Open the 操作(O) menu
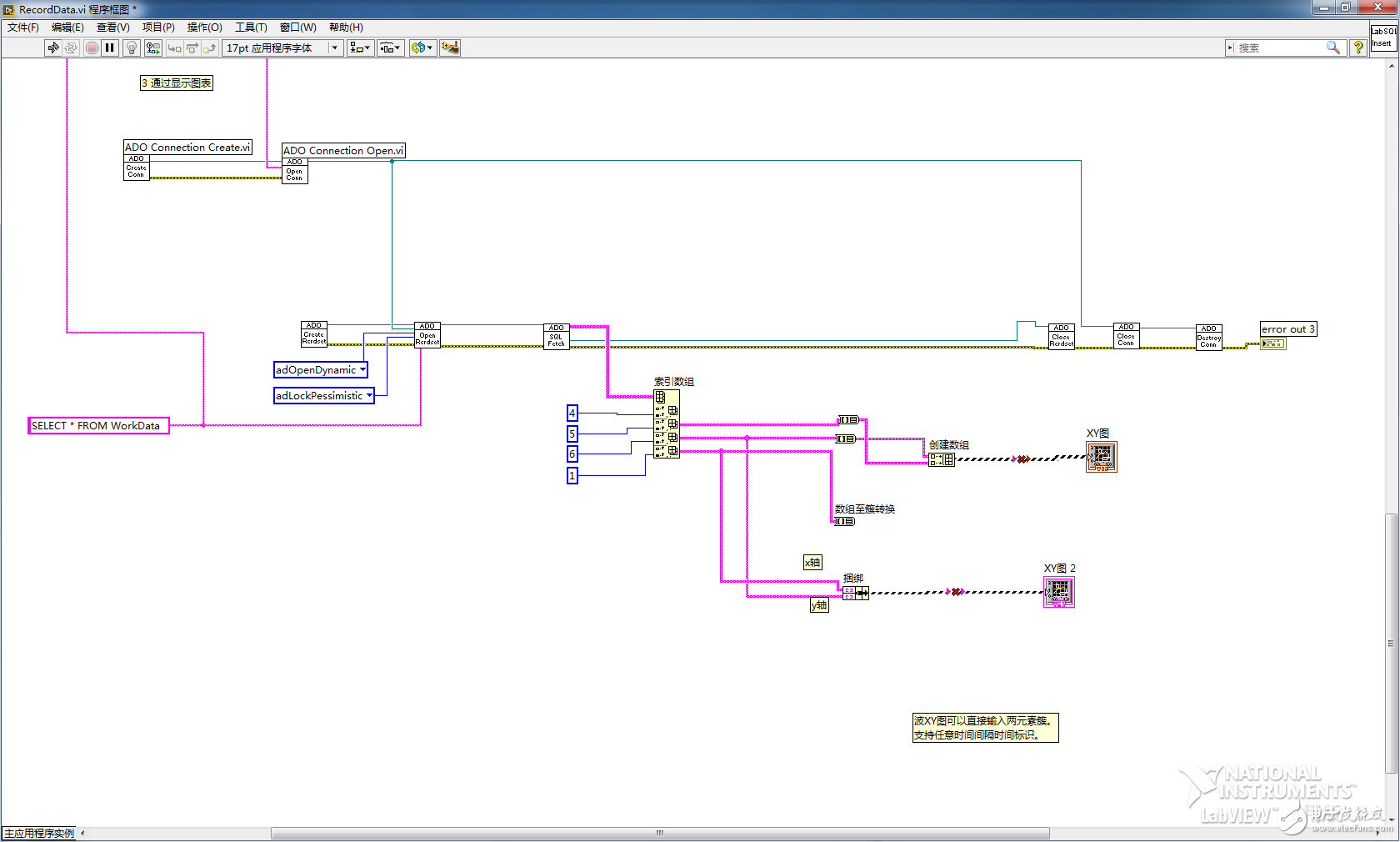The width and height of the screenshot is (1400, 842). [204, 28]
